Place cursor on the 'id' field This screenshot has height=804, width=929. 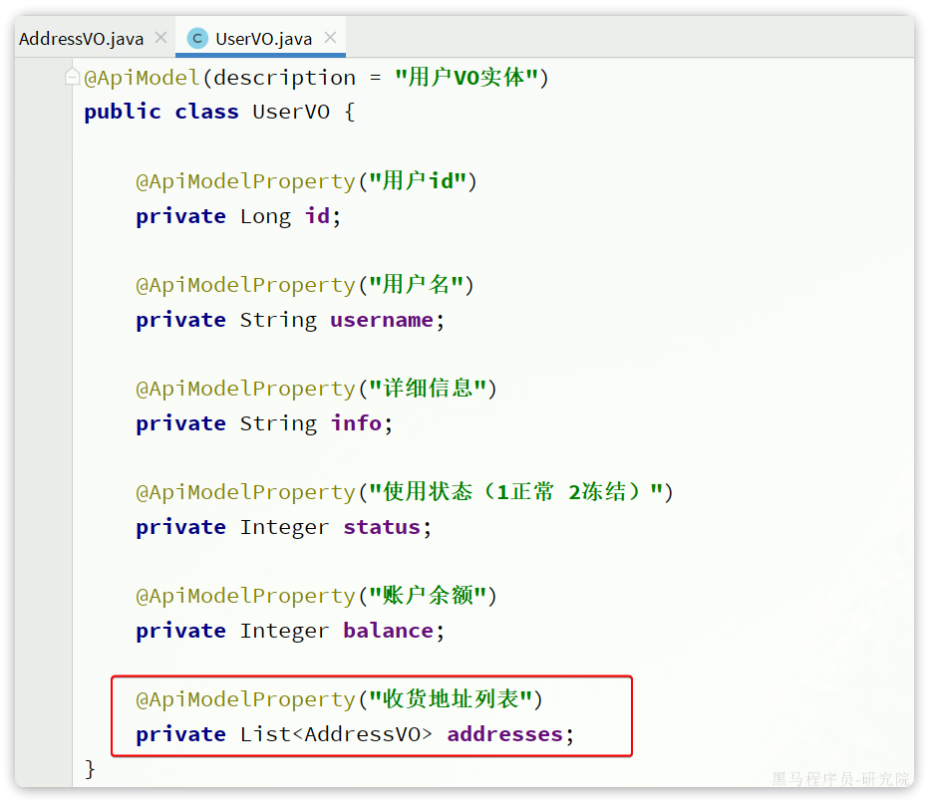click(318, 216)
